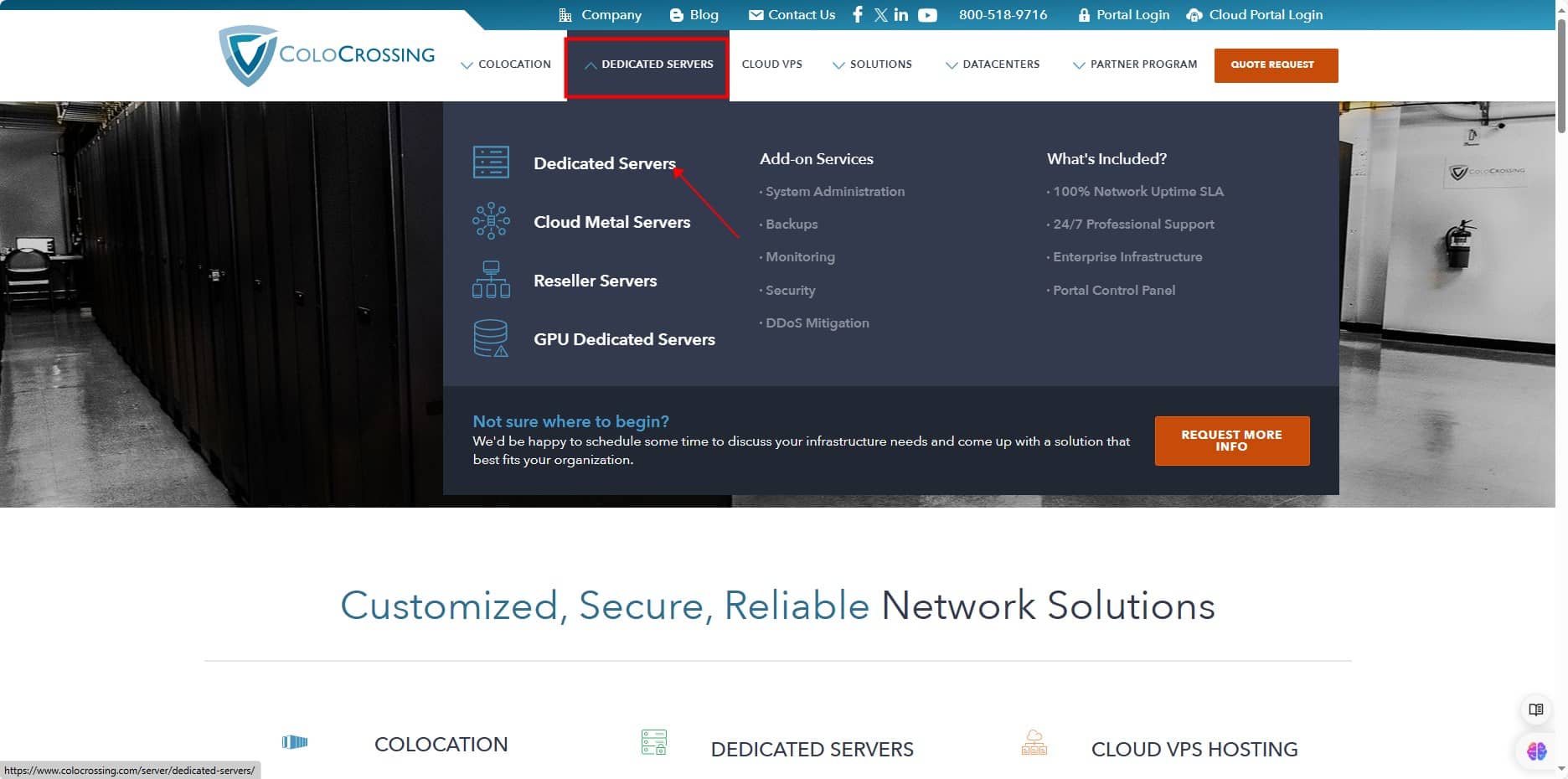
Task: Open the GPU Dedicated Servers link
Action: [624, 339]
